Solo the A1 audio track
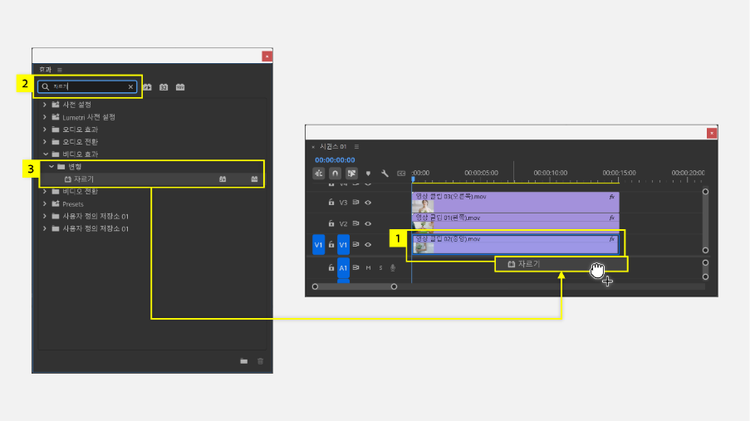Screen dimensions: 750x421 click(381, 268)
